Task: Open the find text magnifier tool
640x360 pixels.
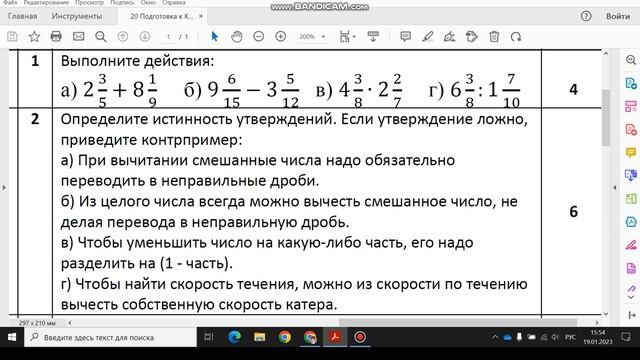Action: (x=101, y=37)
